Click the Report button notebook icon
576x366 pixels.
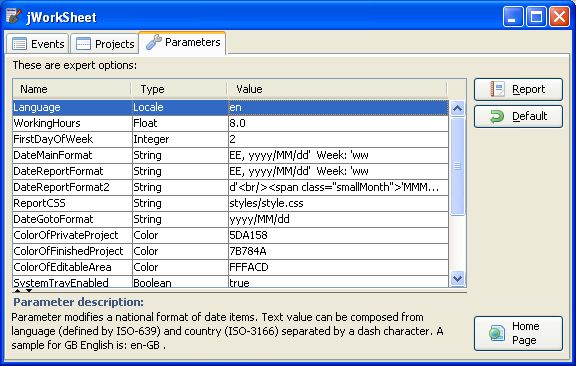(x=497, y=89)
